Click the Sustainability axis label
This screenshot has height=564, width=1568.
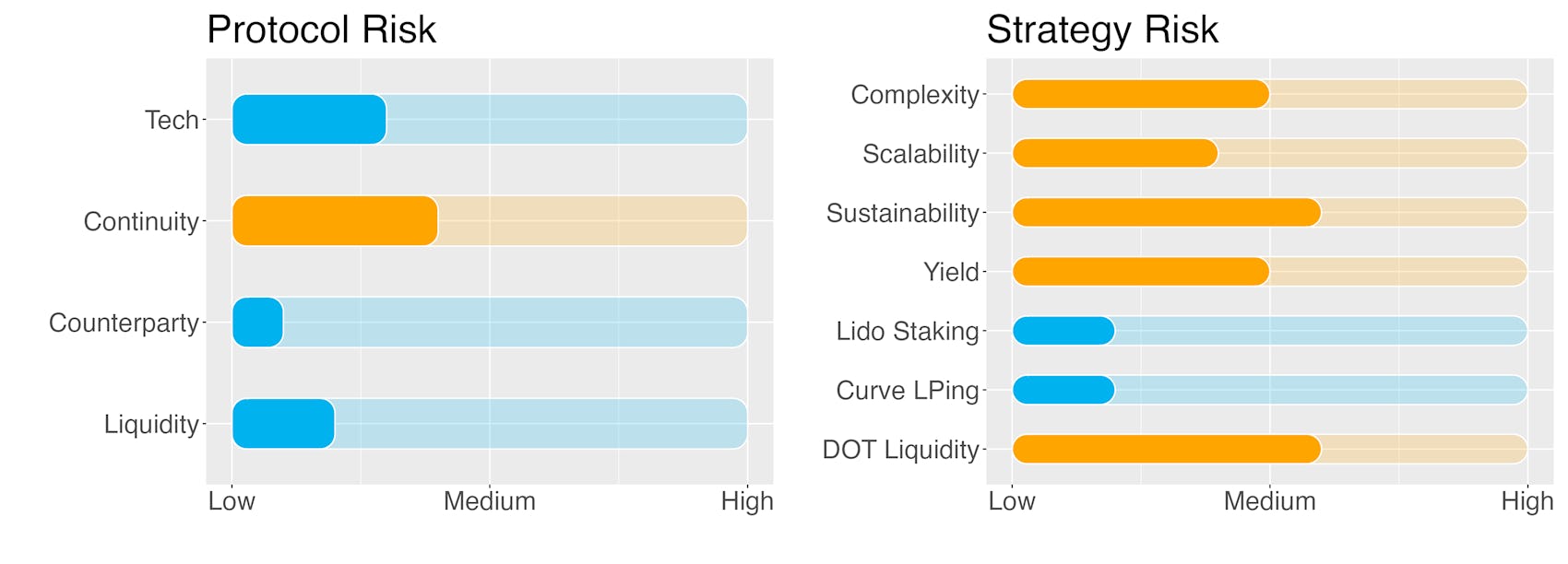902,213
